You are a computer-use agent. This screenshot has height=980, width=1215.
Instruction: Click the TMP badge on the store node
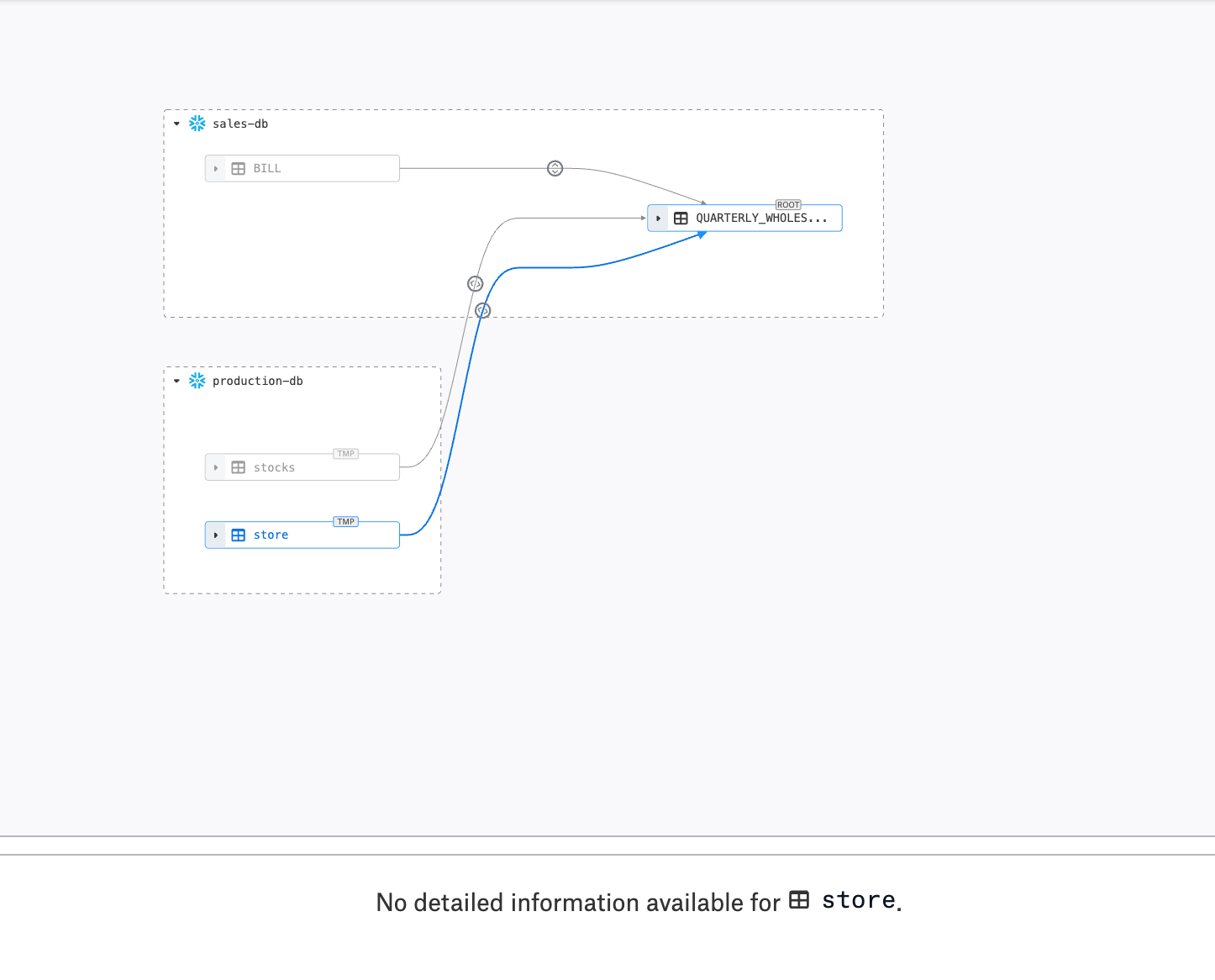[x=346, y=522]
